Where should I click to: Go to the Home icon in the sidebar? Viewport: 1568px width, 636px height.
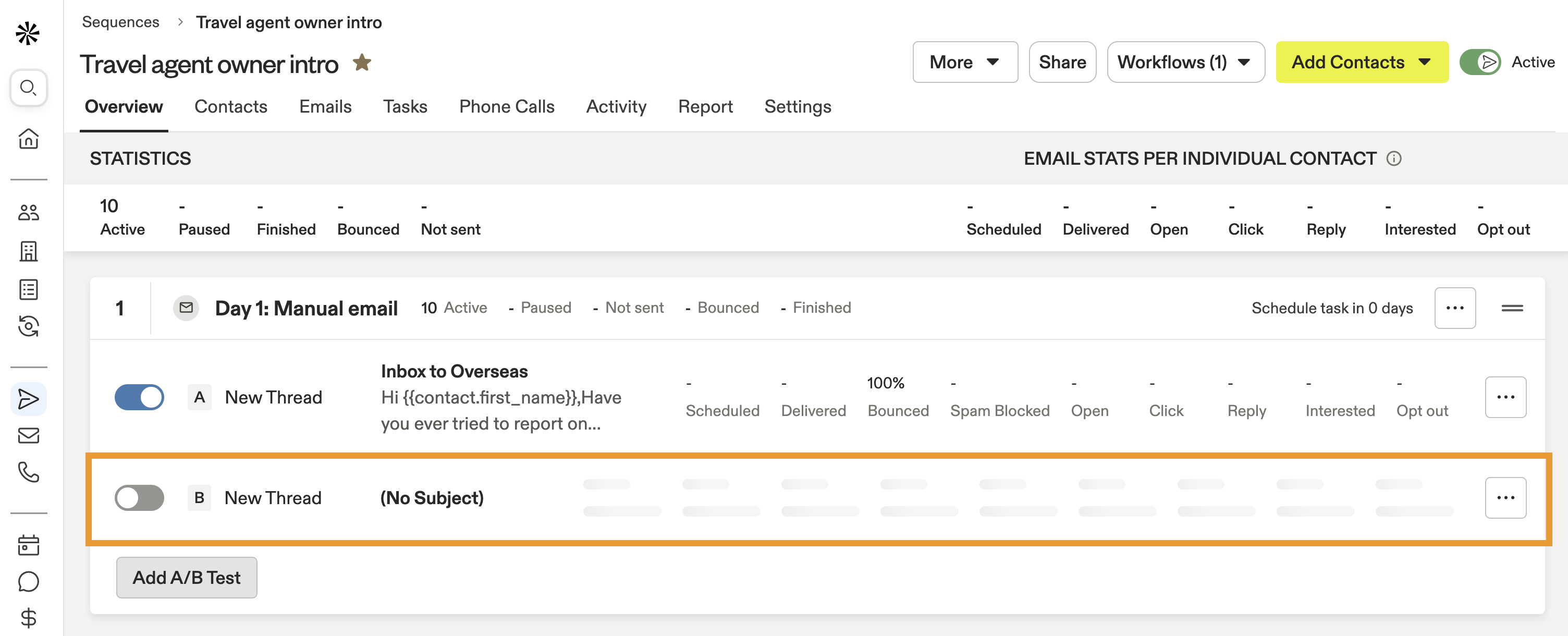click(28, 139)
